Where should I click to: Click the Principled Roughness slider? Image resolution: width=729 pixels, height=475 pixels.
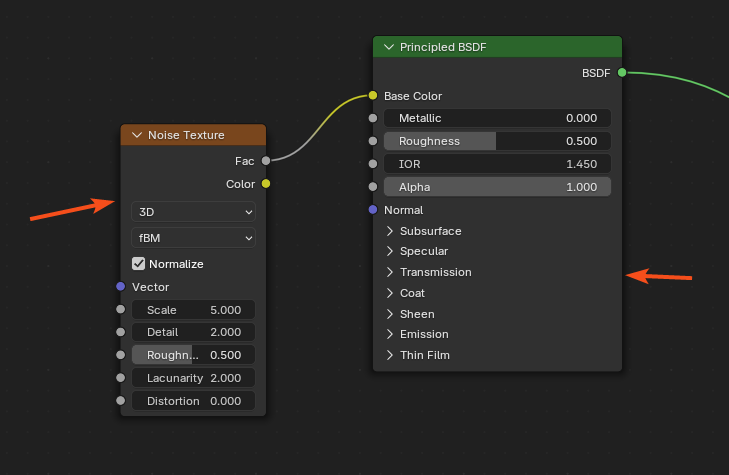[x=497, y=141]
